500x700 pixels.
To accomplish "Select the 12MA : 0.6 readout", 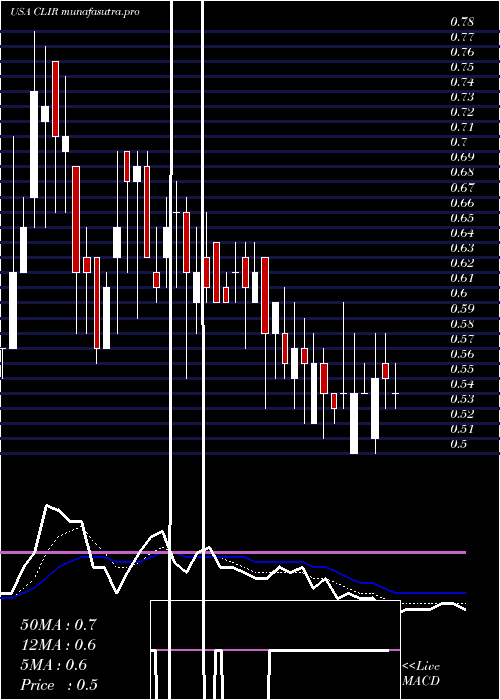I will tap(58, 645).
